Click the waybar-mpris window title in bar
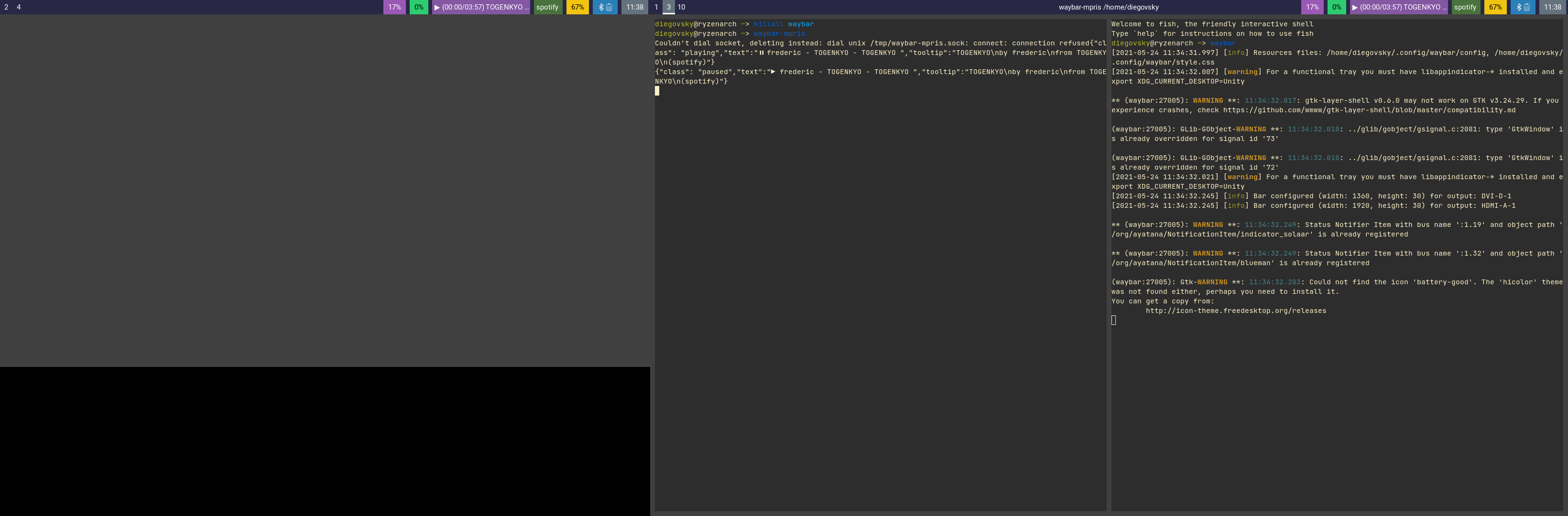1568x516 pixels. (1109, 7)
